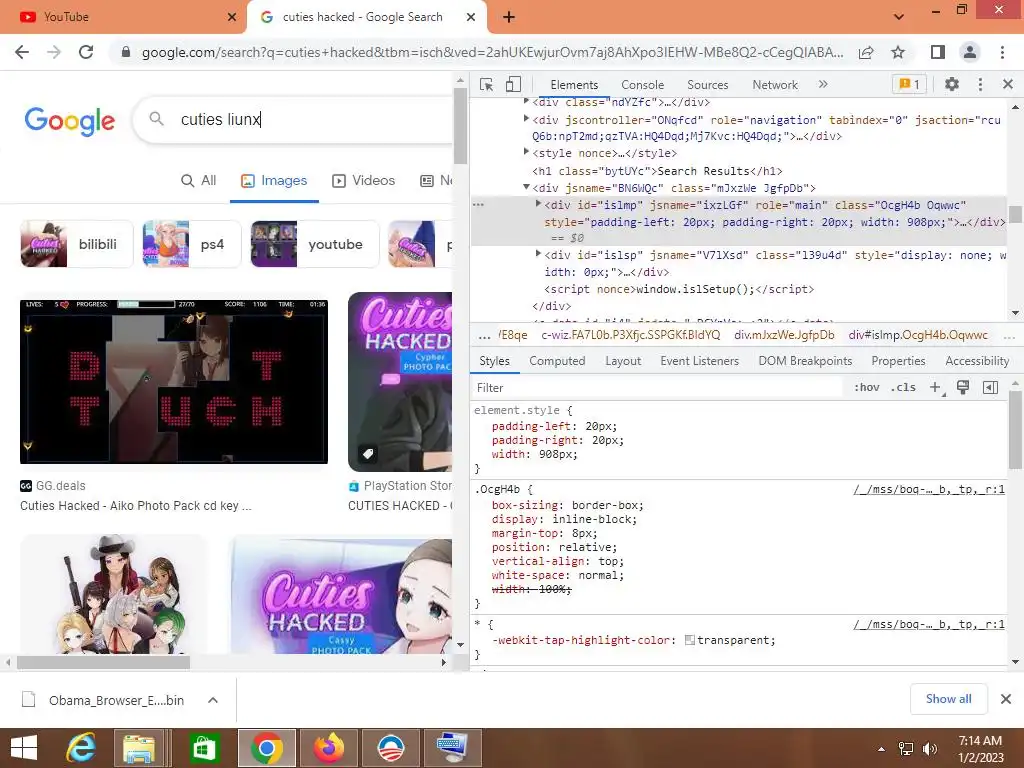
Task: Open the DOM Breakpoints tab
Action: pos(805,361)
